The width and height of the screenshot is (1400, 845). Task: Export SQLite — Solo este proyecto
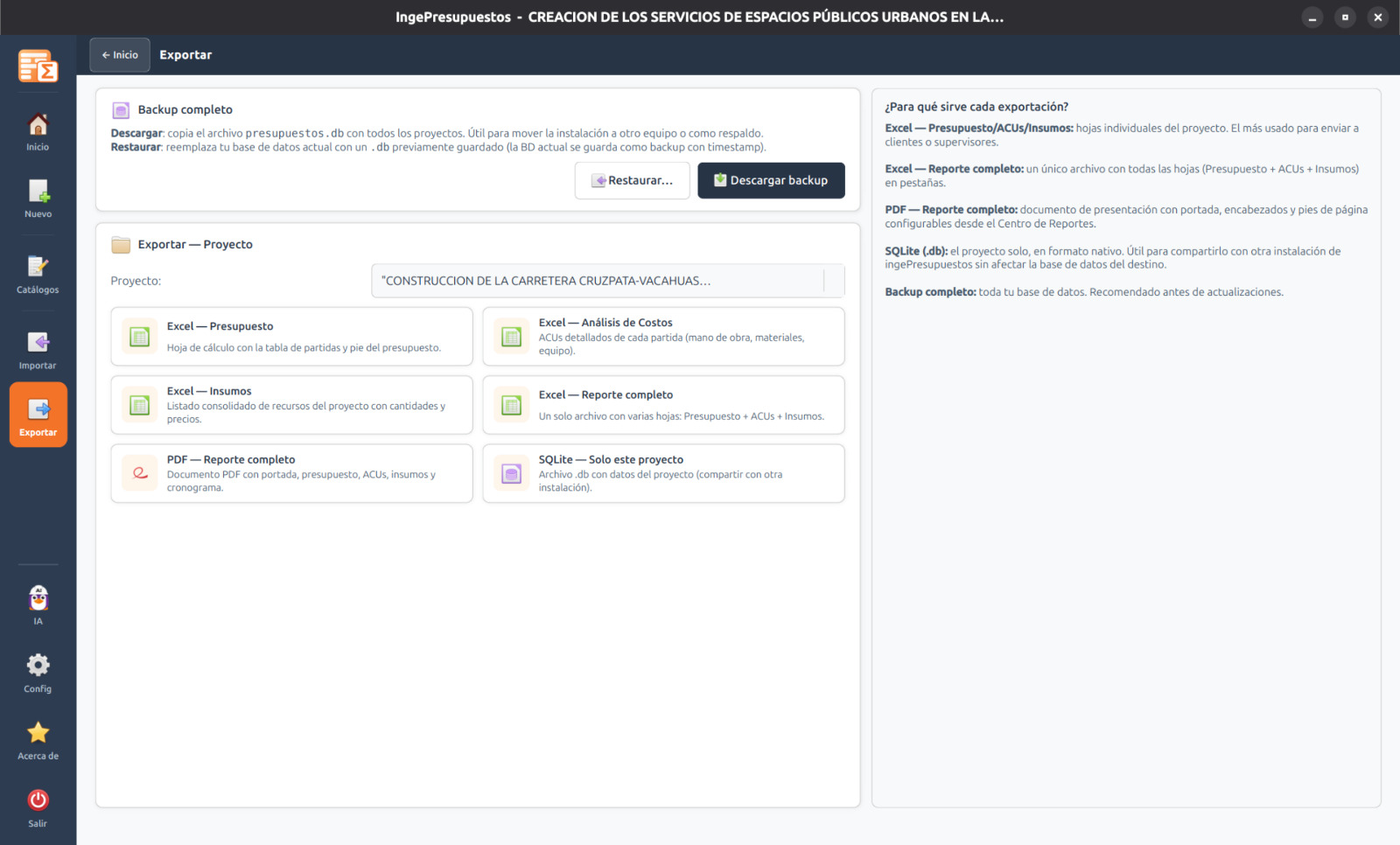coord(663,473)
